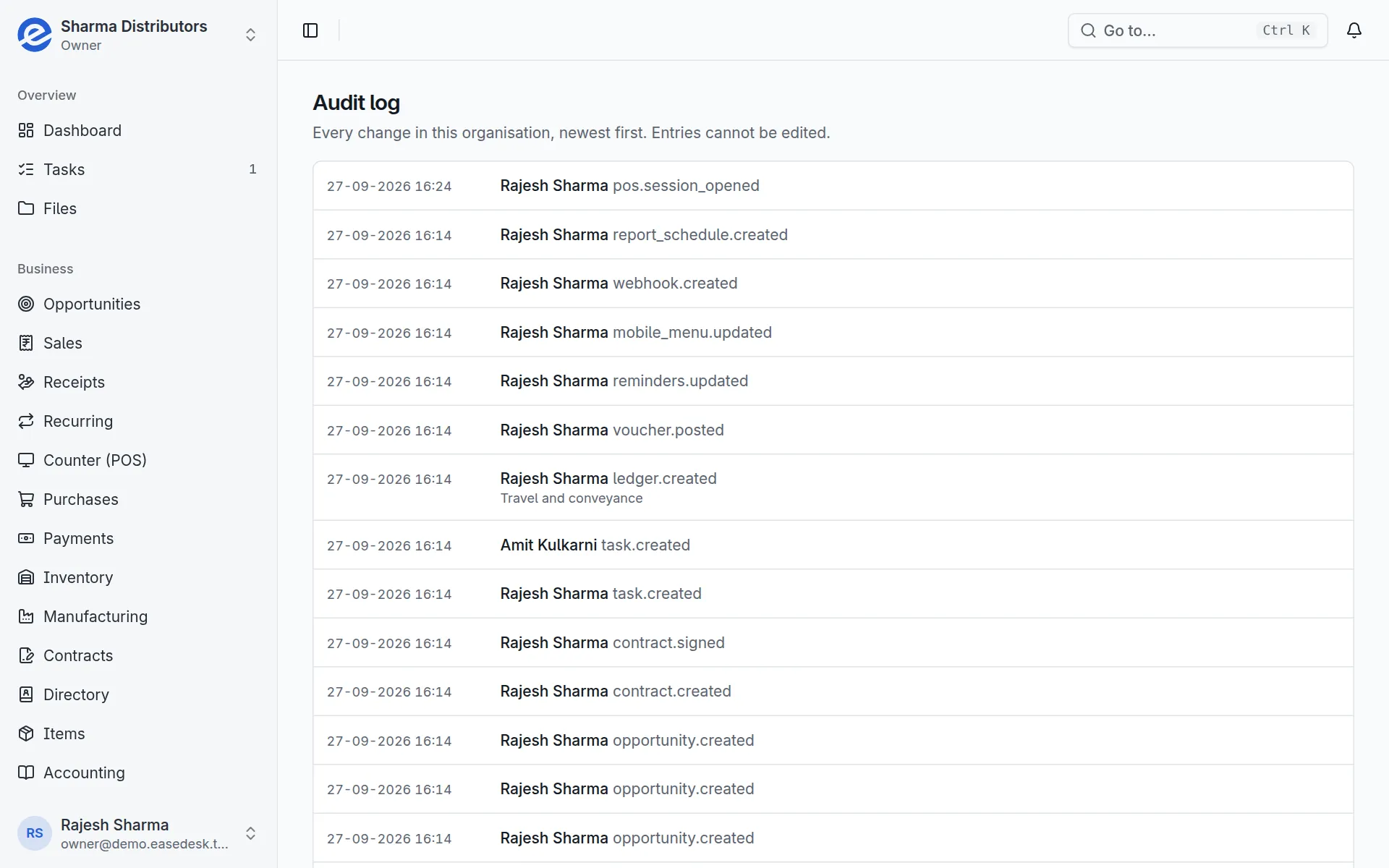Click the Tasks checklist icon
This screenshot has width=1389, height=868.
[26, 169]
